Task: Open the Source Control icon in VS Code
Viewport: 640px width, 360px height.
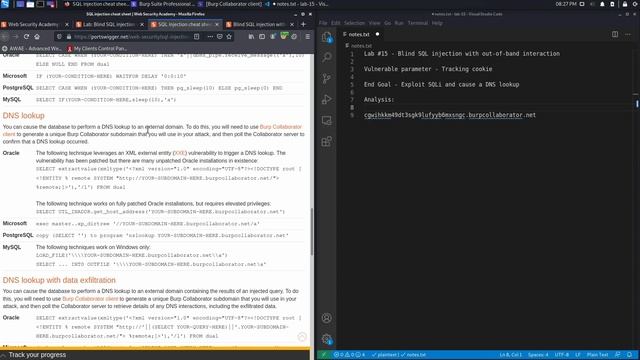Action: [x=327, y=78]
